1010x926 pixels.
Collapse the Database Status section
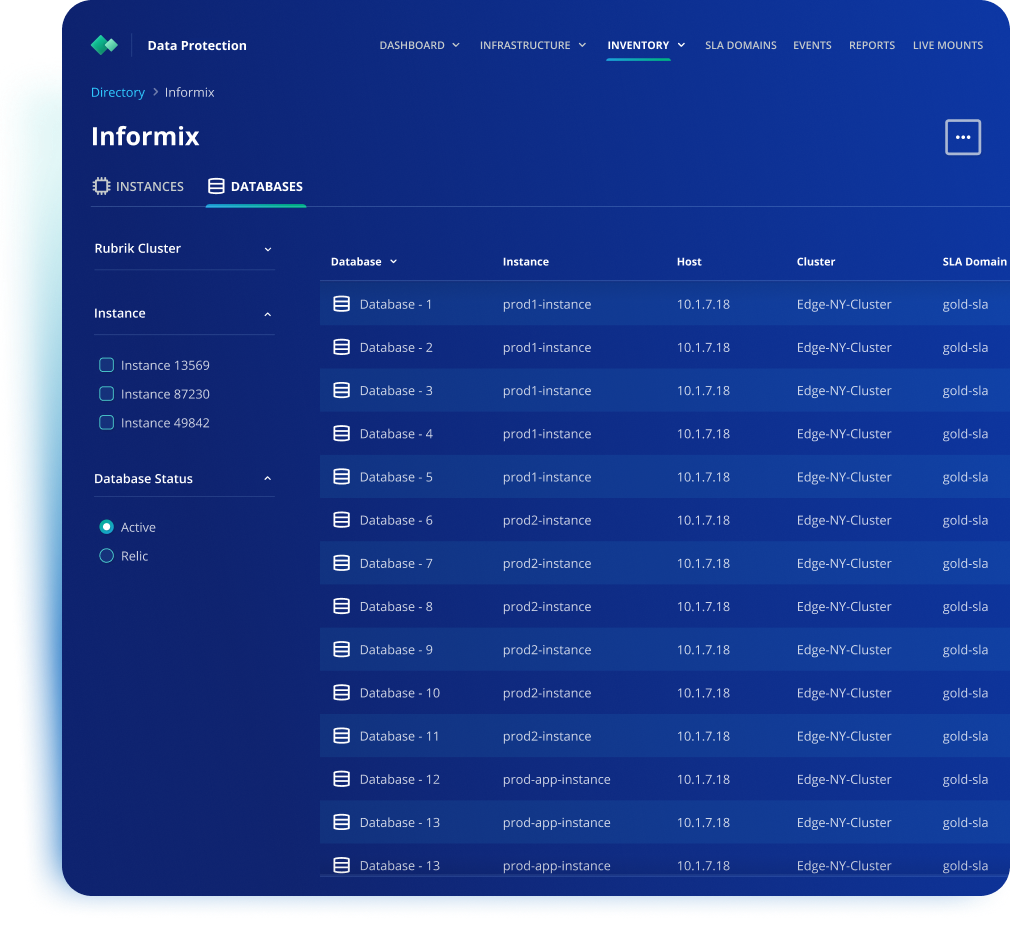tap(267, 478)
